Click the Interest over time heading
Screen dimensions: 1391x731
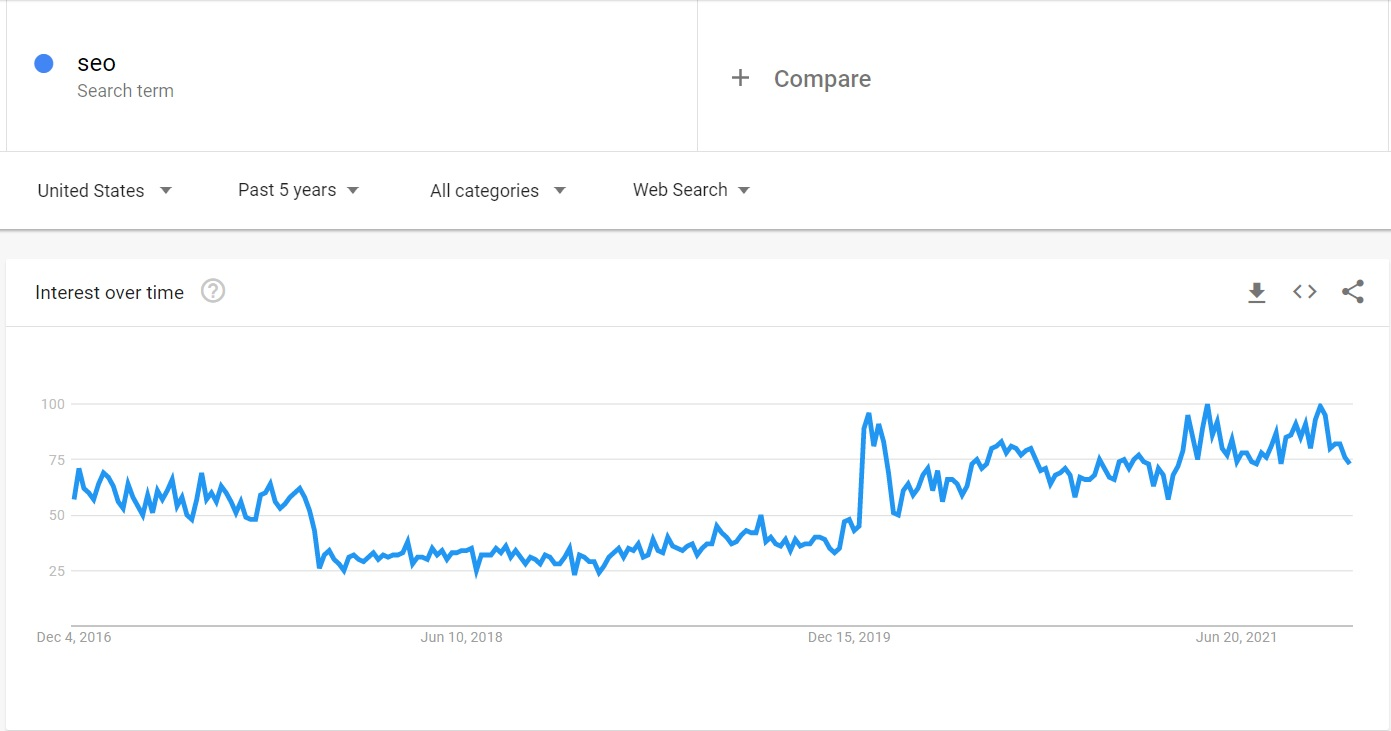coord(109,292)
